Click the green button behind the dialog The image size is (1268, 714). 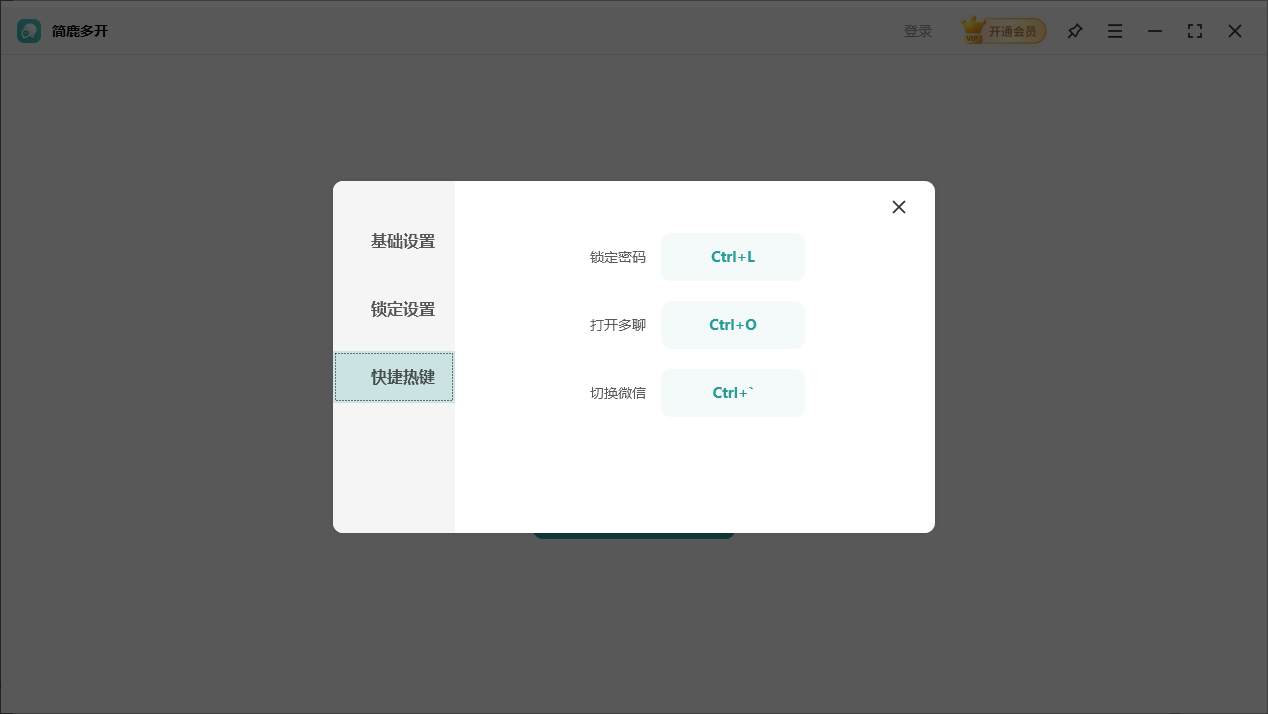[634, 530]
